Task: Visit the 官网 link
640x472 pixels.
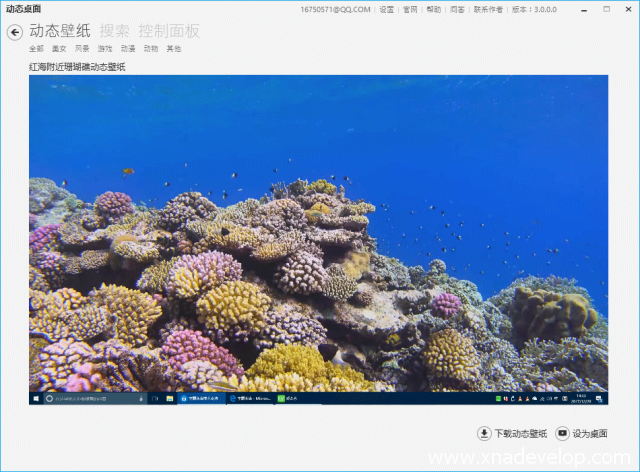Action: 410,9
